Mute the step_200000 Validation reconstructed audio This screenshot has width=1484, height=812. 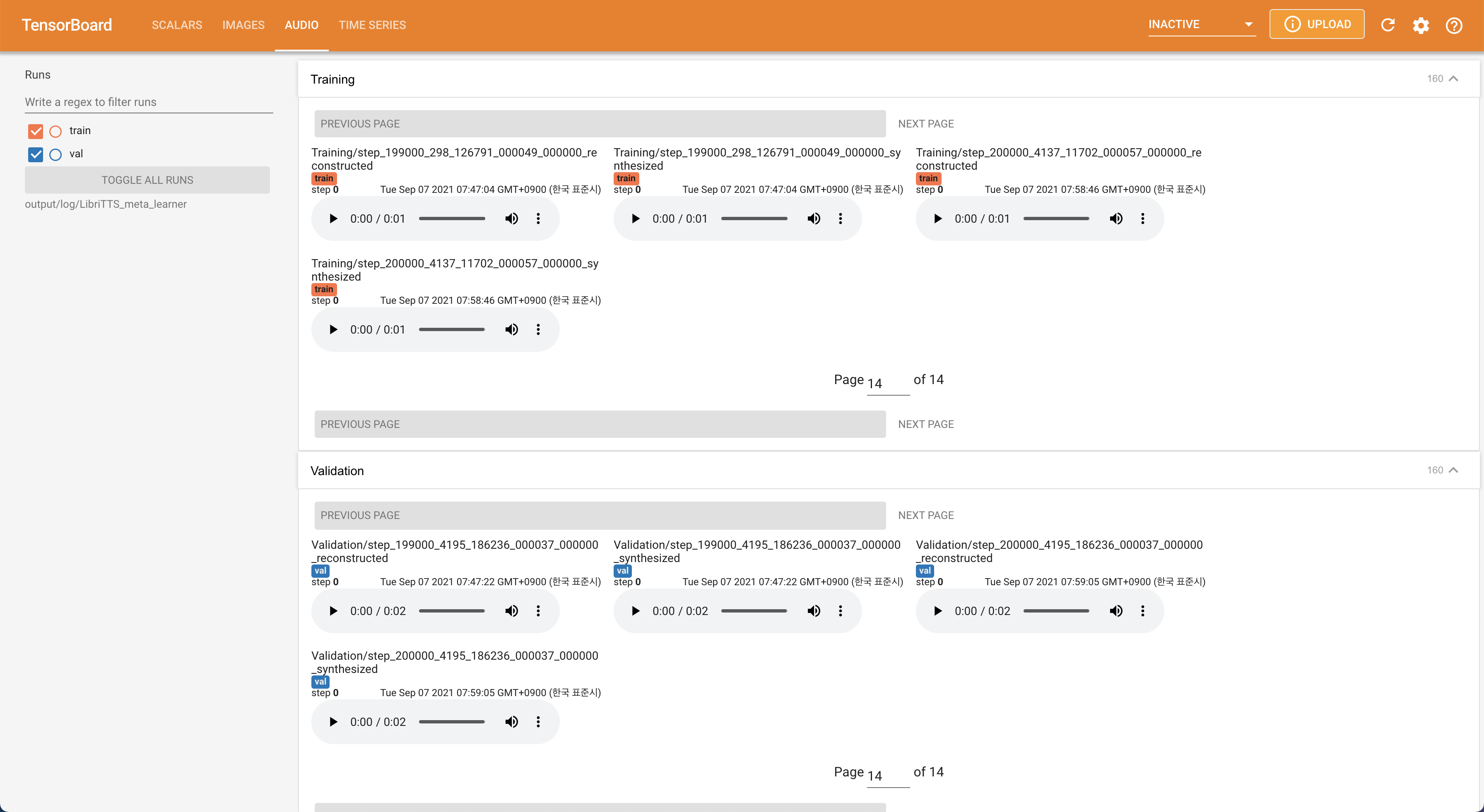pyautogui.click(x=1115, y=611)
